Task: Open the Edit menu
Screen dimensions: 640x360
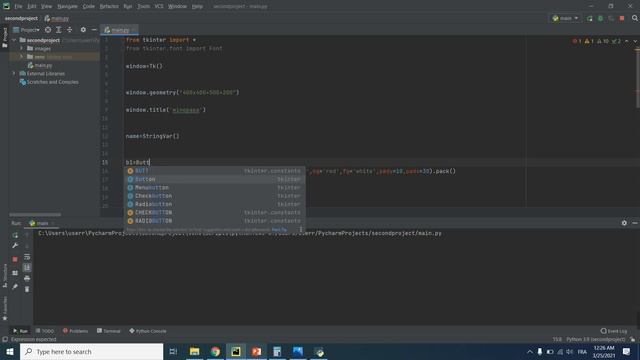Action: (x=32, y=6)
